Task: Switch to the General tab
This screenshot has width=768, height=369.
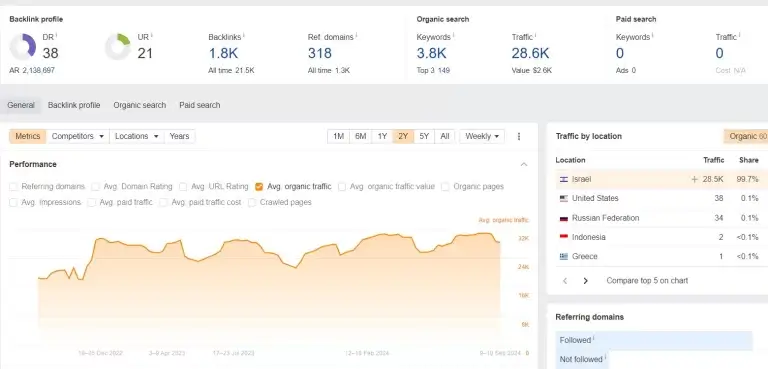Action: (x=21, y=105)
